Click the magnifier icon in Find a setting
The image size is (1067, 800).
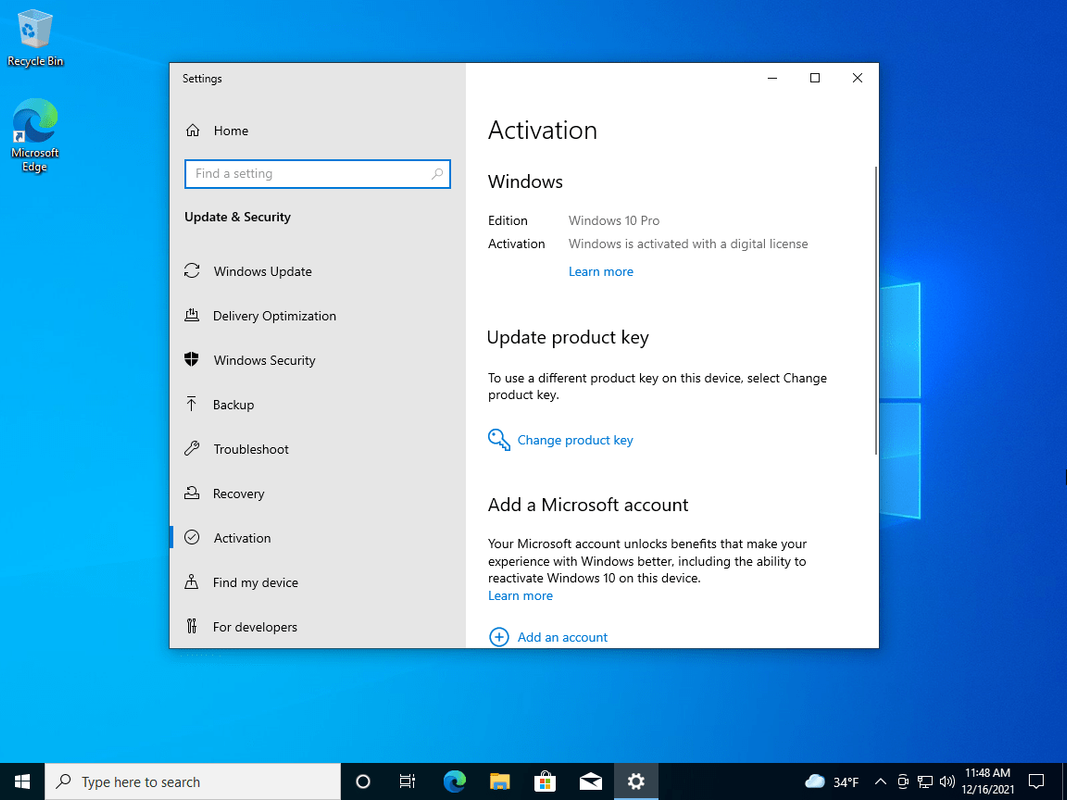[437, 173]
